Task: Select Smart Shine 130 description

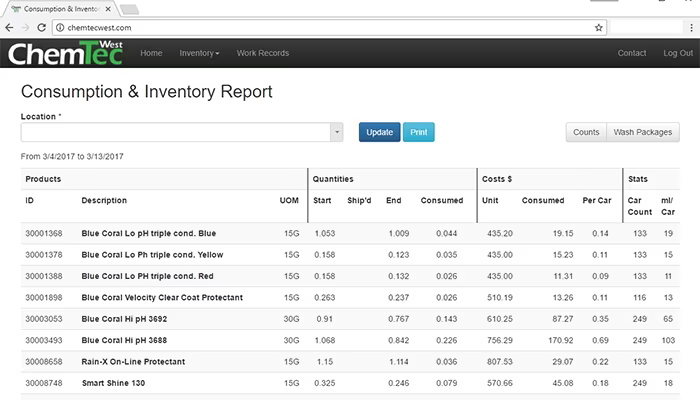Action: point(113,383)
